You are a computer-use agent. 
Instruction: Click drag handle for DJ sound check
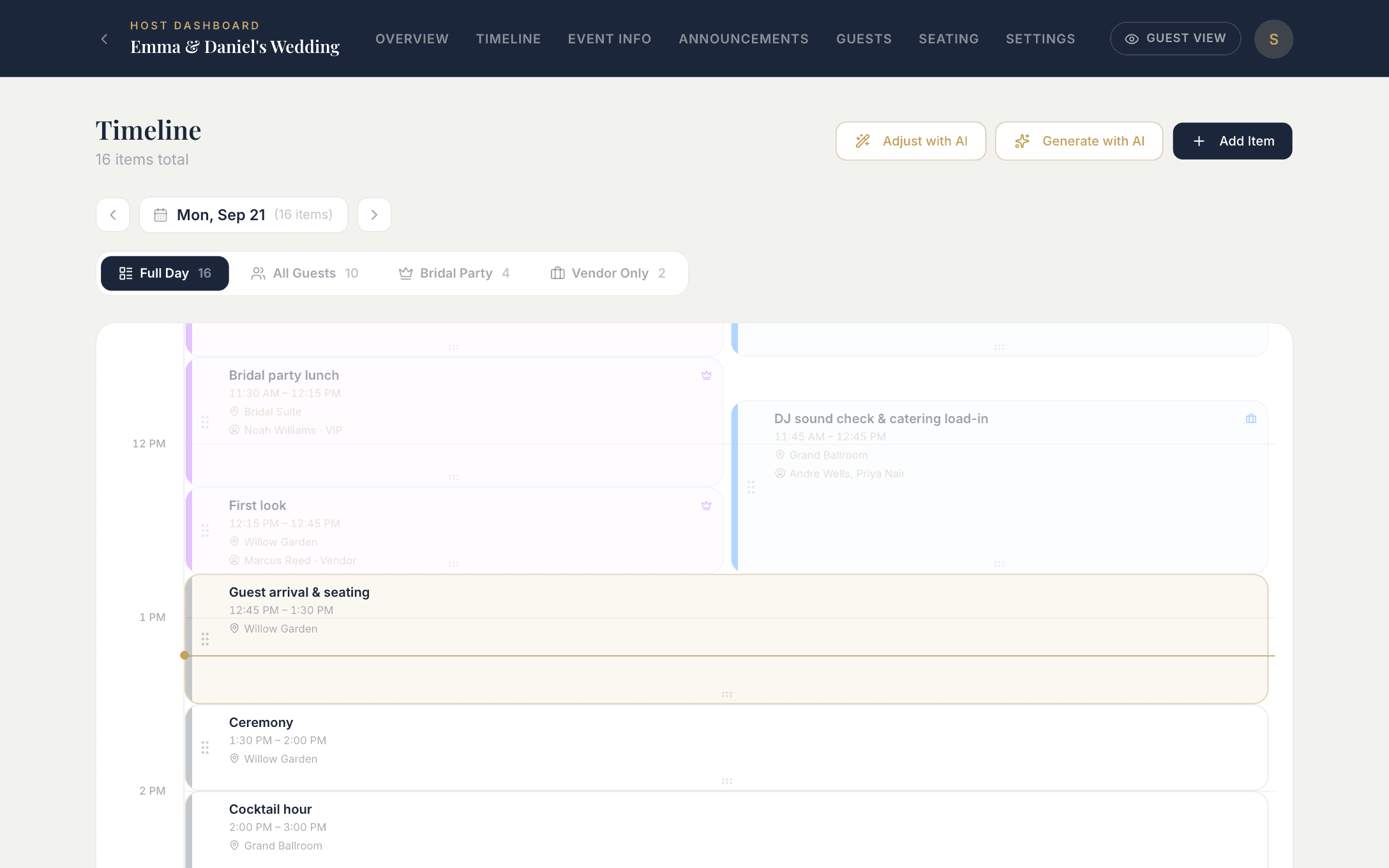751,487
